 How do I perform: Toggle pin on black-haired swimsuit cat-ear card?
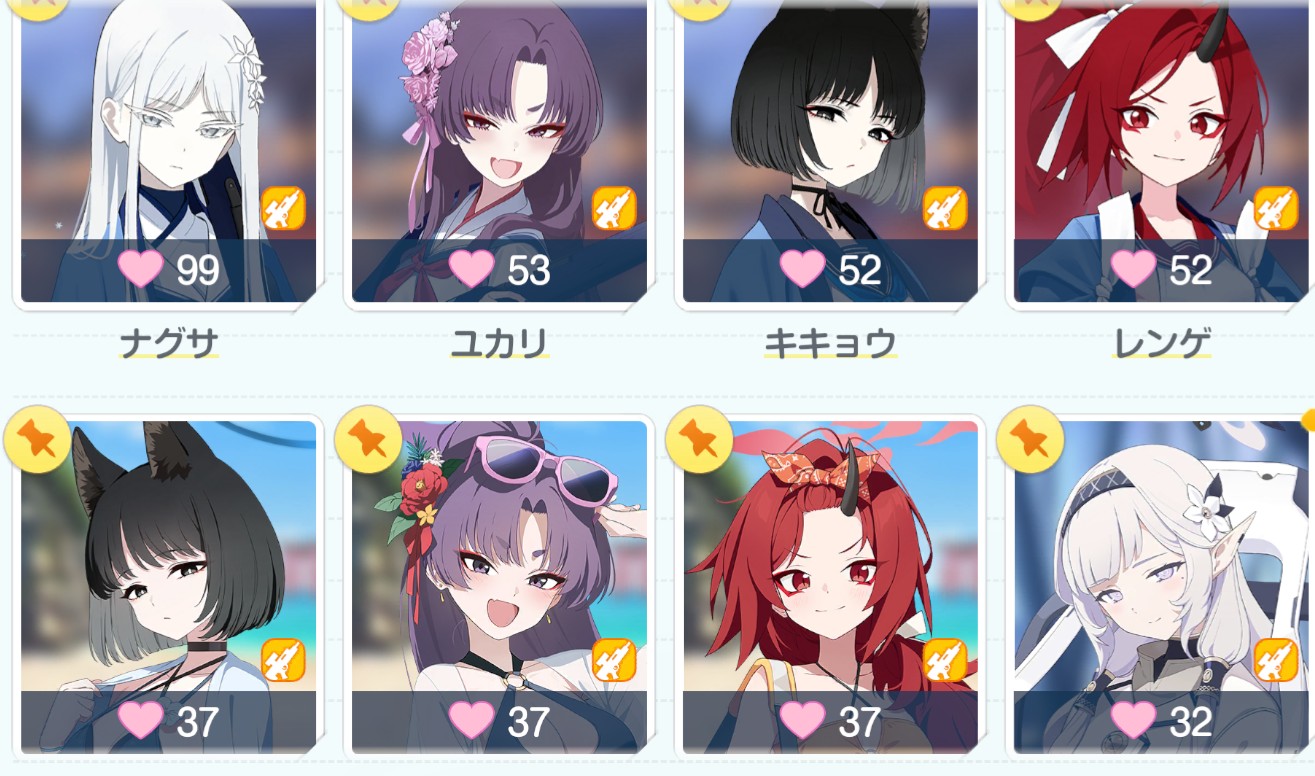coord(37,439)
